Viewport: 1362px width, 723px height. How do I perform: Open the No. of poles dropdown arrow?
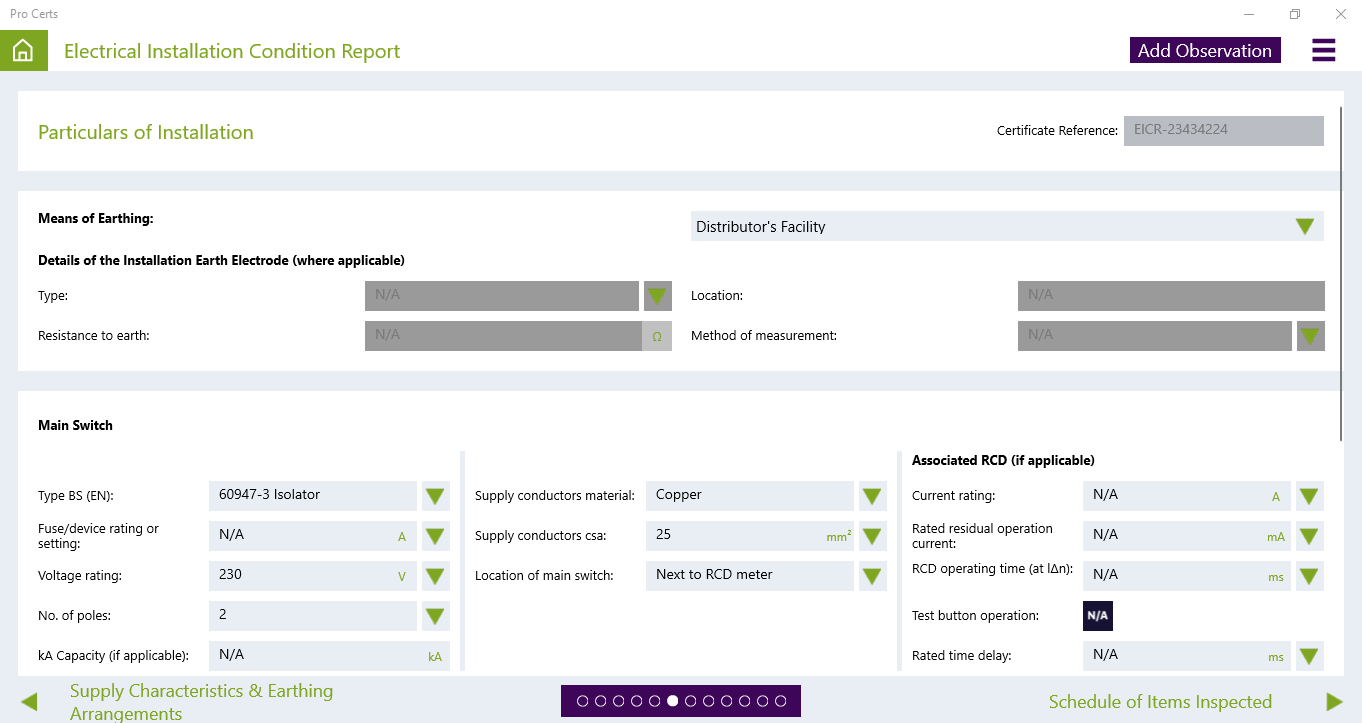point(435,616)
